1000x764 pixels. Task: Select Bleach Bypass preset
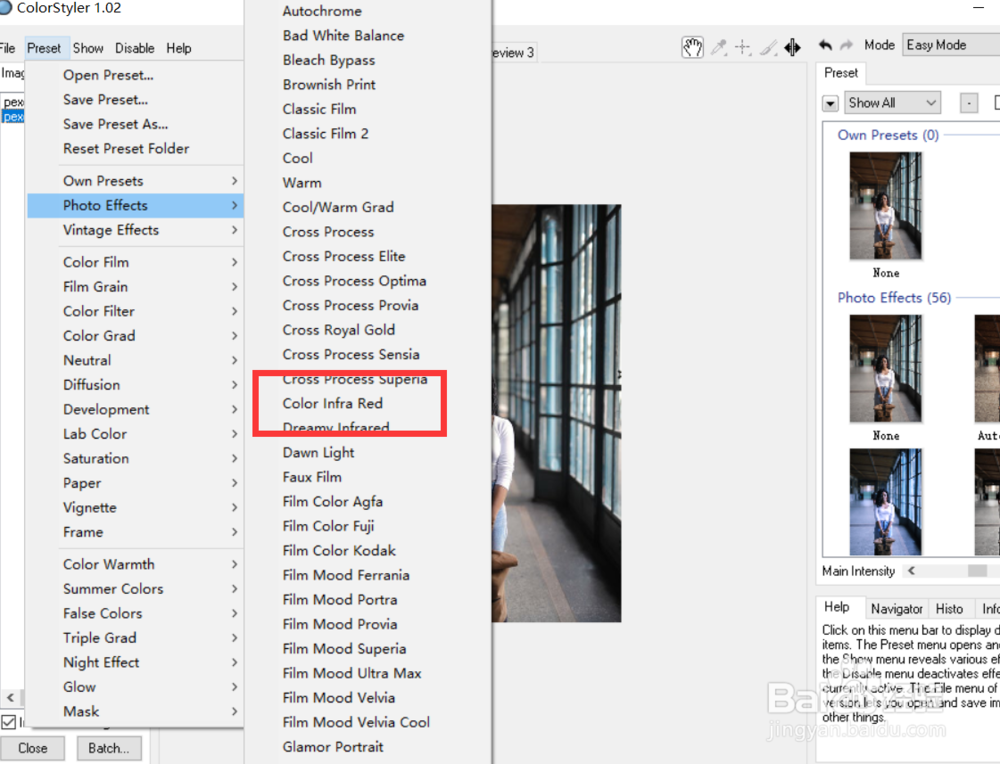328,61
